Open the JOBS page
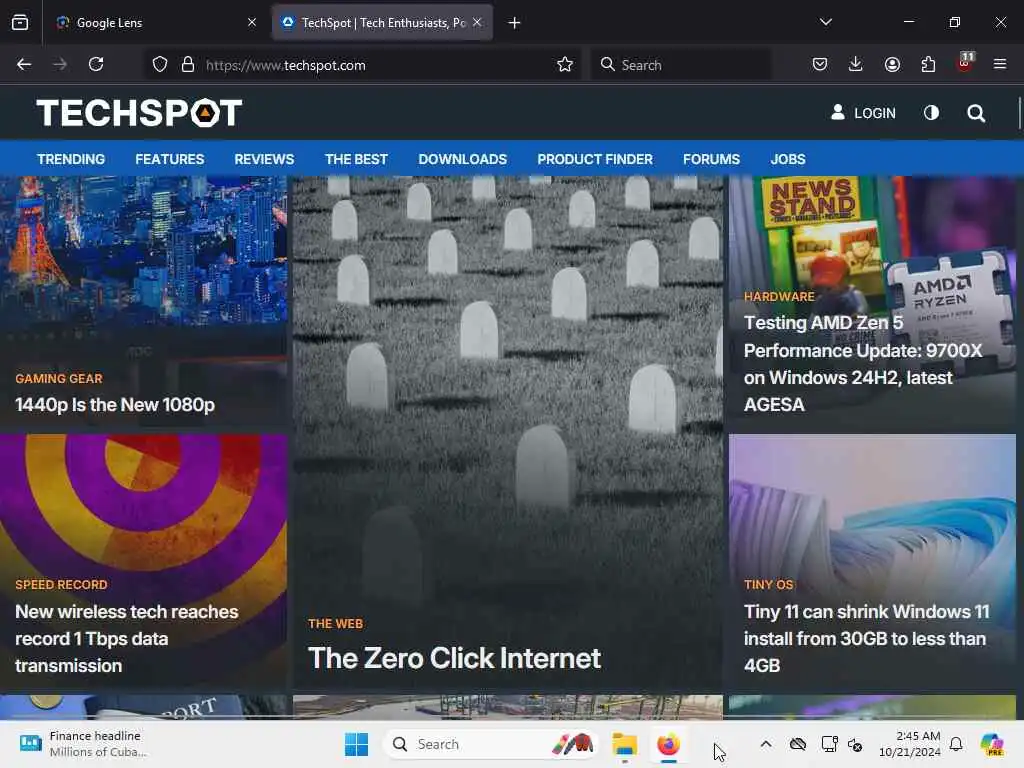Viewport: 1024px width, 768px height. pos(788,159)
